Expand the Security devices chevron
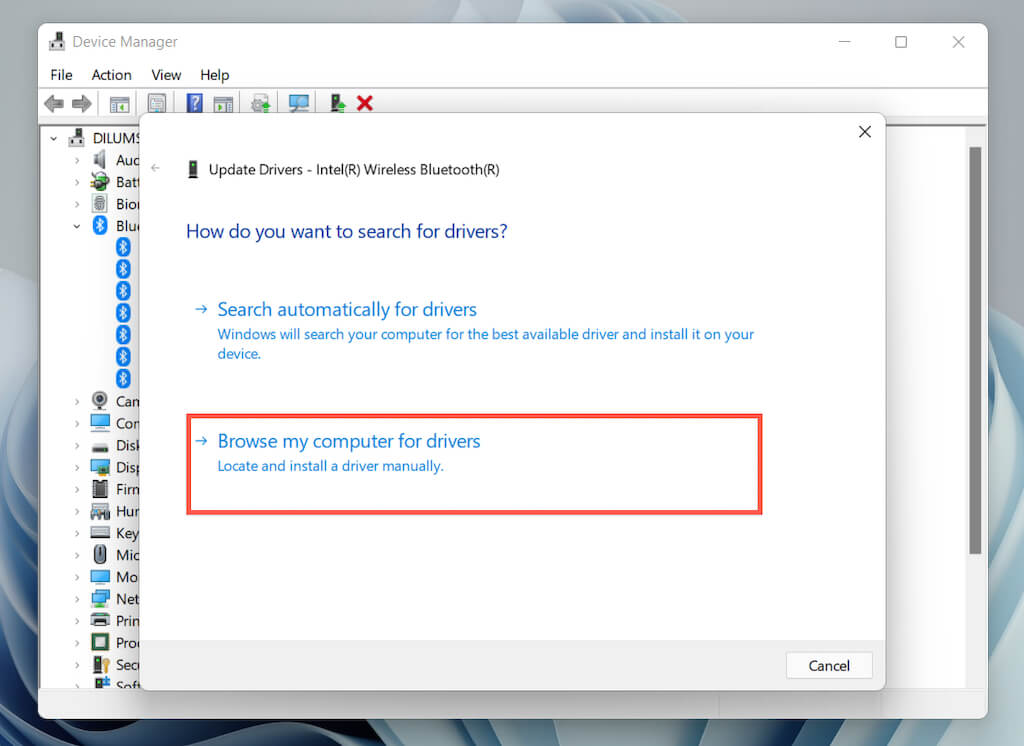This screenshot has width=1024, height=746. tap(76, 665)
